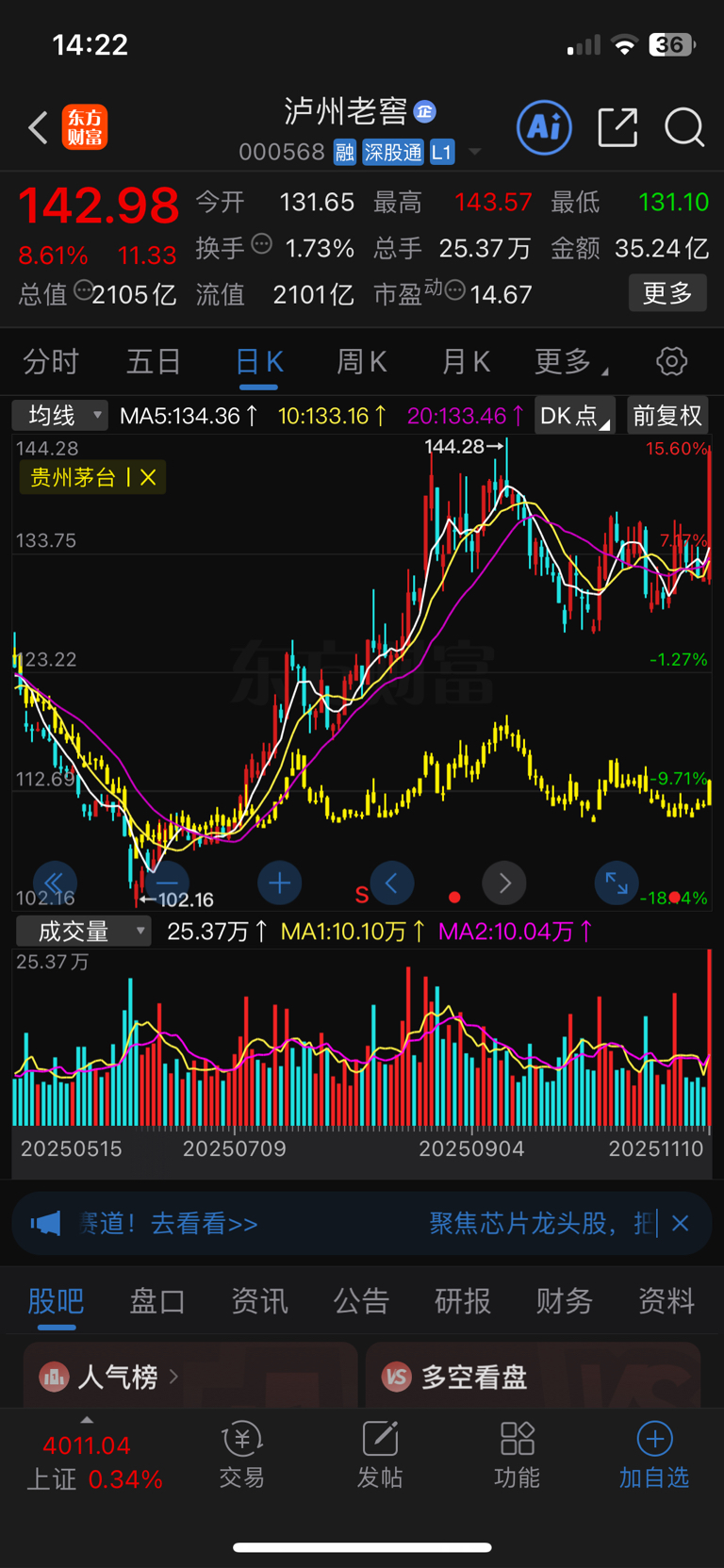
Task: Open the 盘口 tab
Action: pos(157,1301)
